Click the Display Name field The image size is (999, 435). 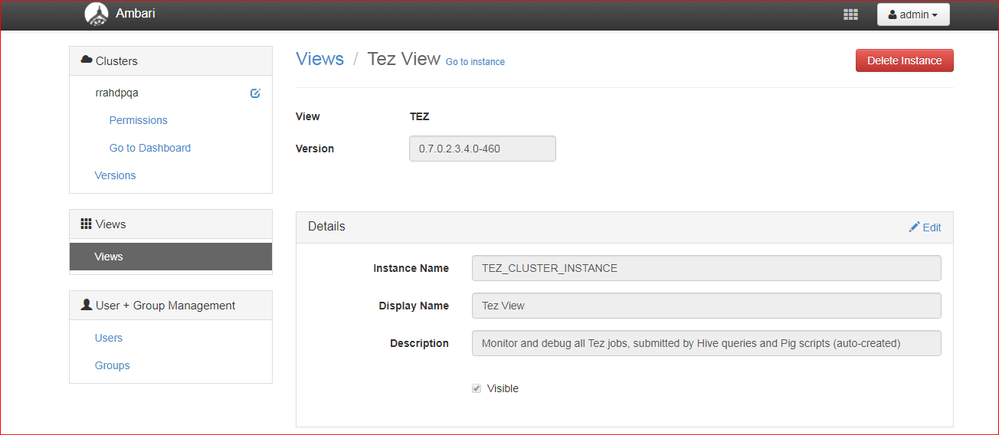[707, 306]
